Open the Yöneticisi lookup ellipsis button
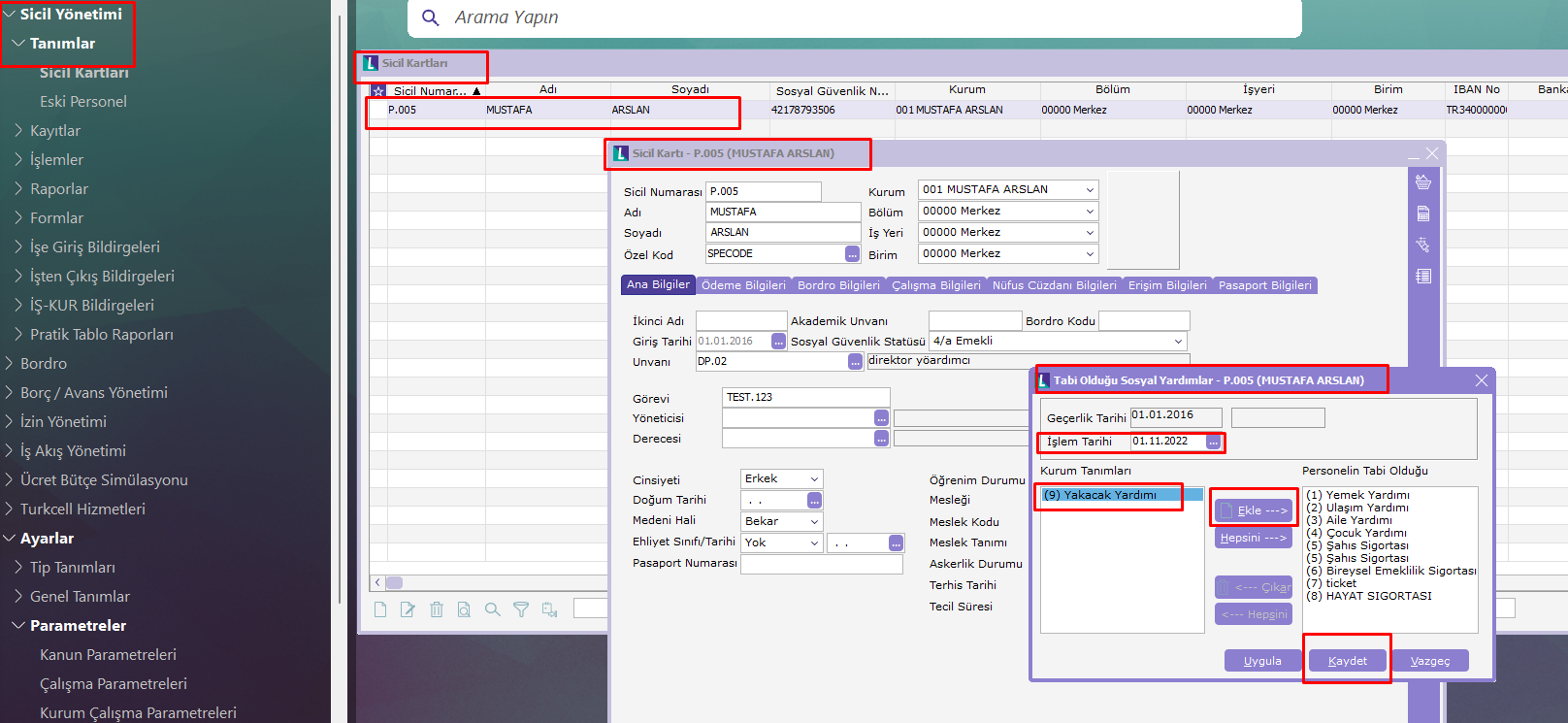 pyautogui.click(x=881, y=418)
